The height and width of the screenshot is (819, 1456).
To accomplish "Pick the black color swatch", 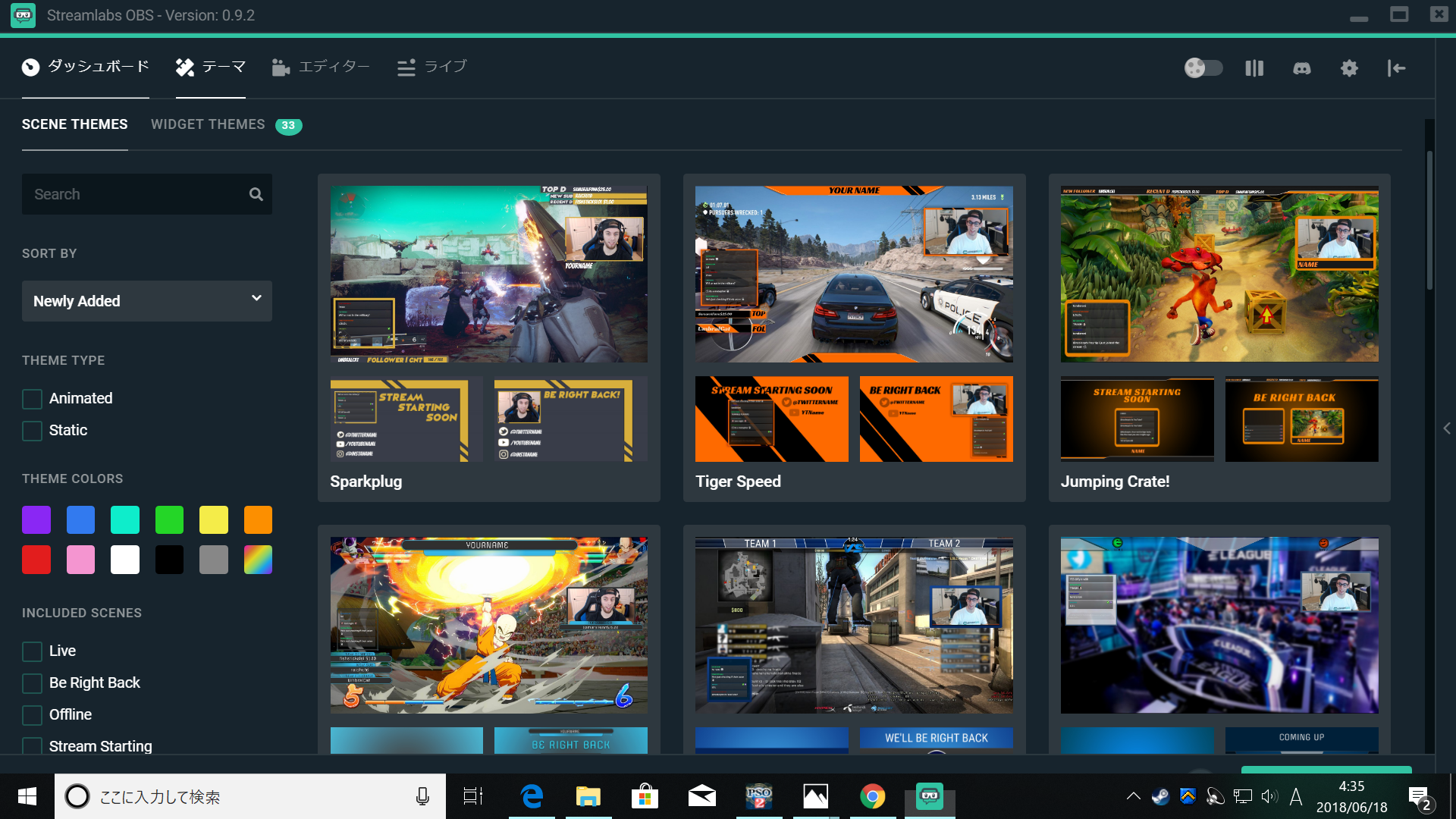I will pyautogui.click(x=169, y=560).
